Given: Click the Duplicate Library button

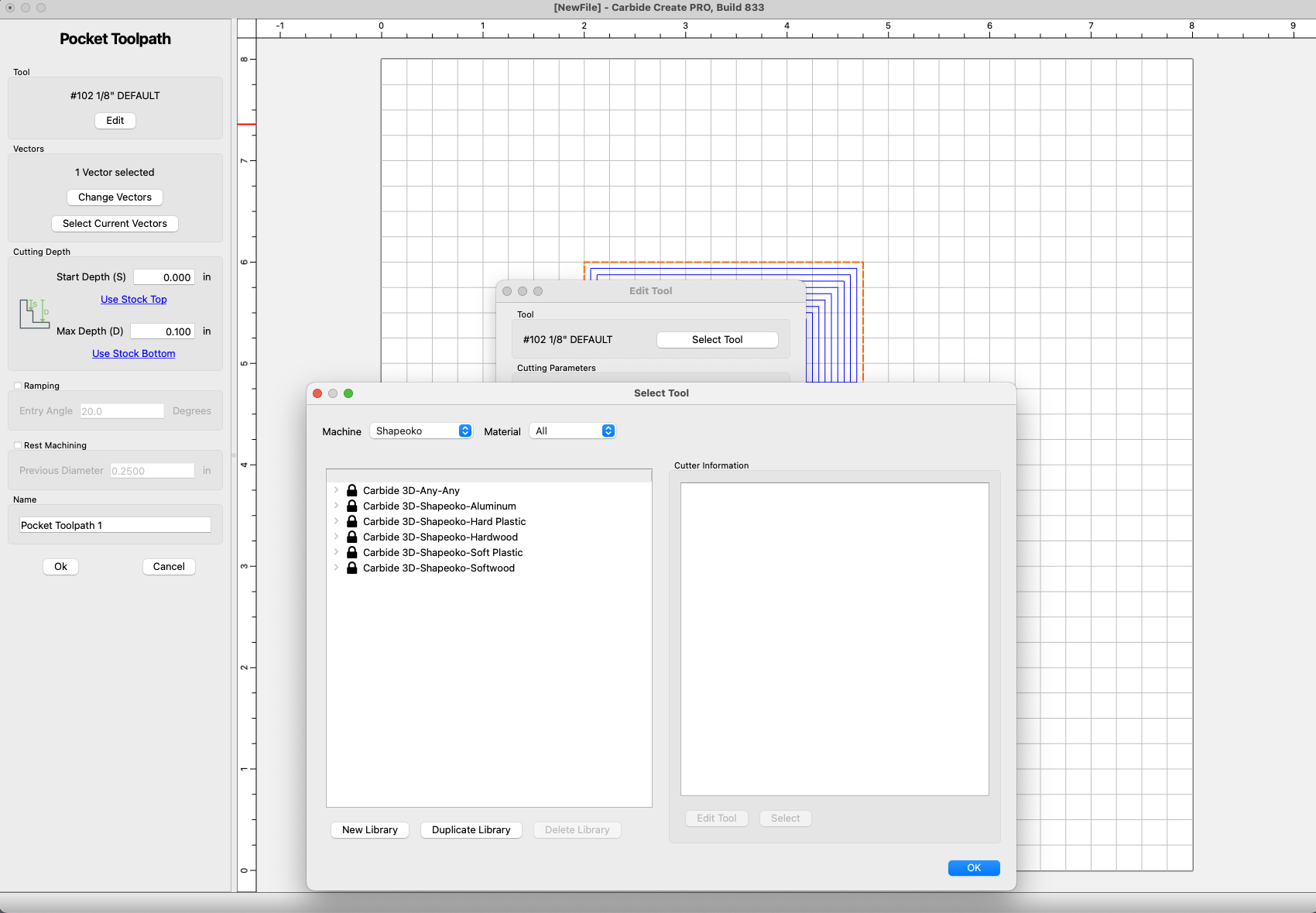Looking at the screenshot, I should [471, 829].
